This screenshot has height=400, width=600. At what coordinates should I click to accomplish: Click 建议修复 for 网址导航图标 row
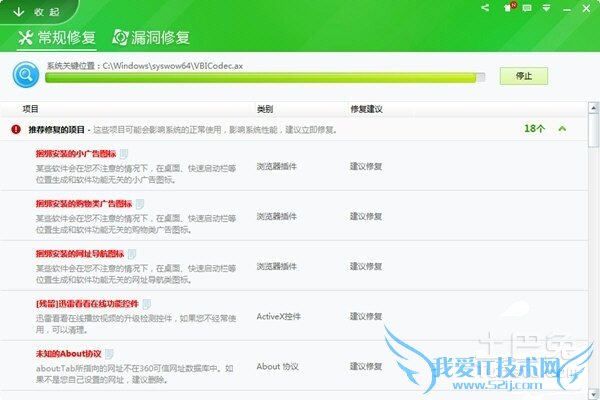point(366,266)
